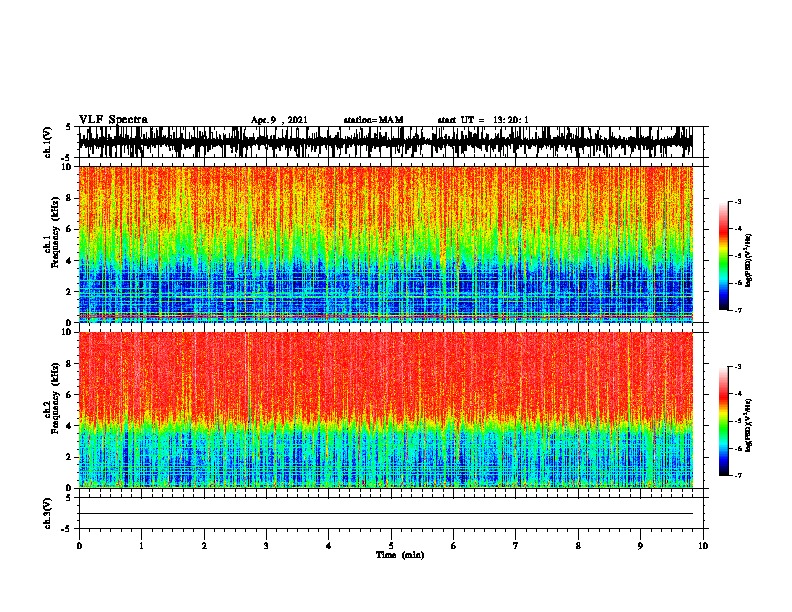Click the 3 minute tick label on time axis
This screenshot has width=792, height=612.
click(266, 546)
